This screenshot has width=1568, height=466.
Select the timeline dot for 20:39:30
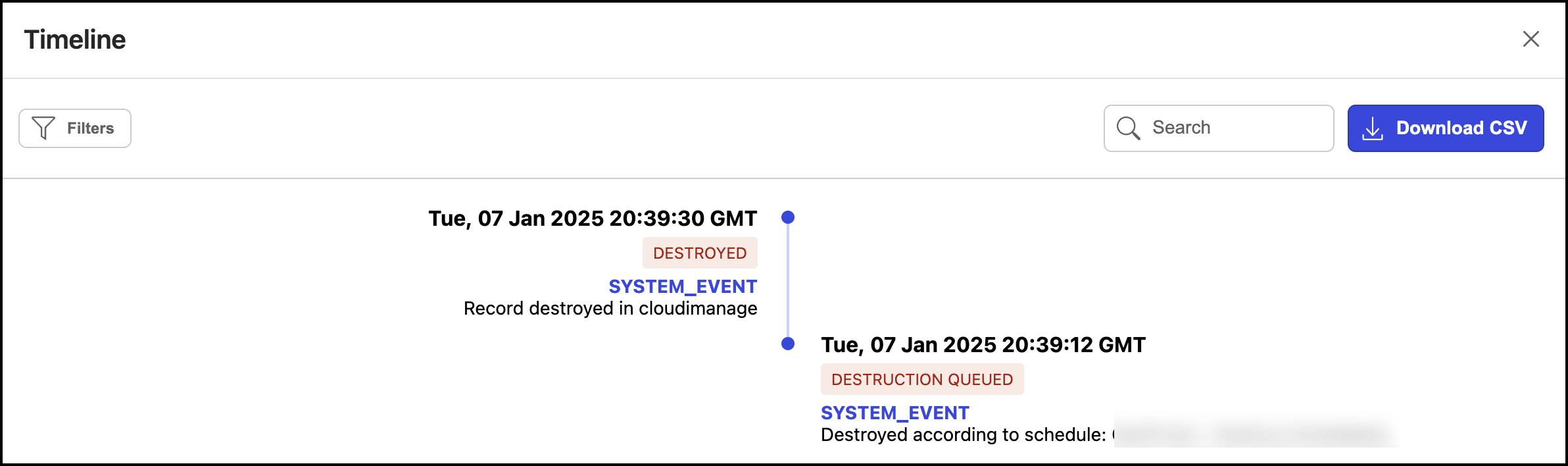pos(788,217)
